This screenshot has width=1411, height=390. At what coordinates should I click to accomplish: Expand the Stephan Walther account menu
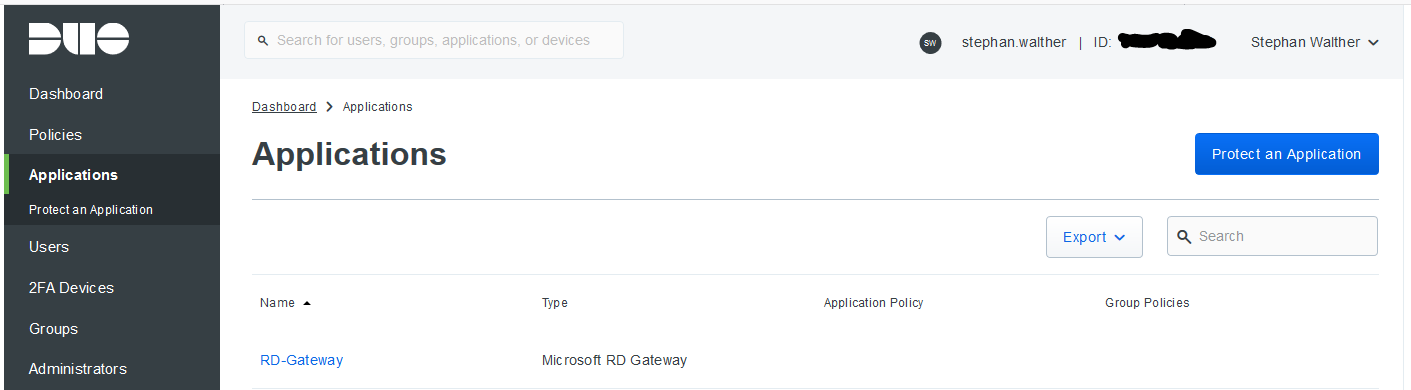coord(1315,42)
